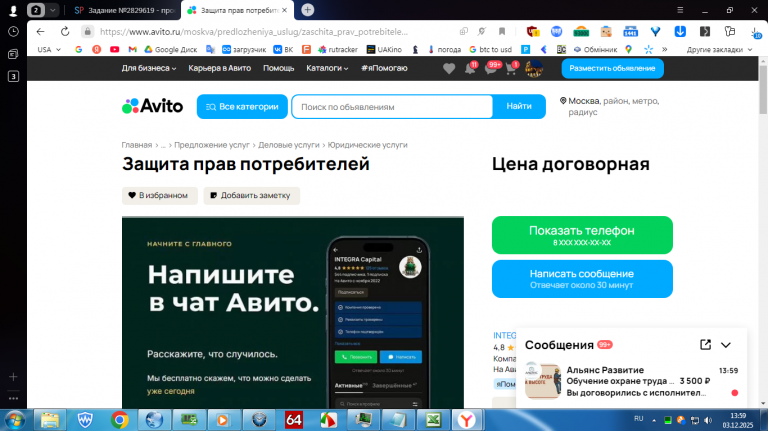Screen dimensions: 768x431
Task: Open tab counter showing 3 in sidebar
Action: (13, 76)
